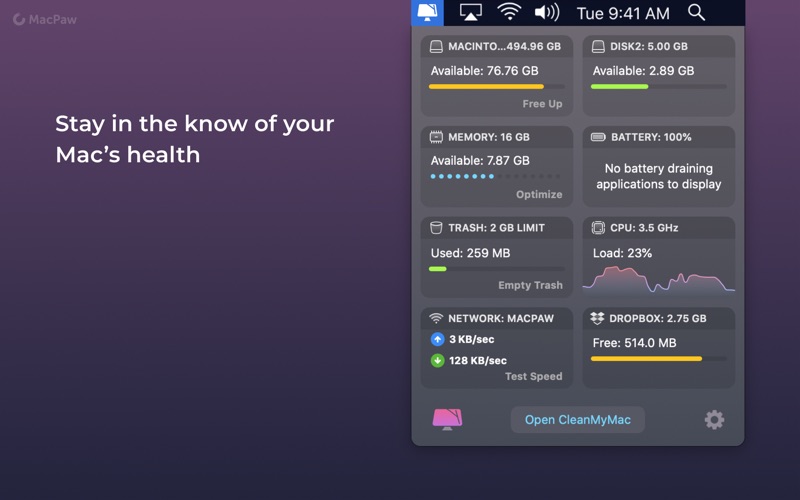800x500 pixels.
Task: Open the AirPlay display menu icon
Action: click(x=470, y=12)
